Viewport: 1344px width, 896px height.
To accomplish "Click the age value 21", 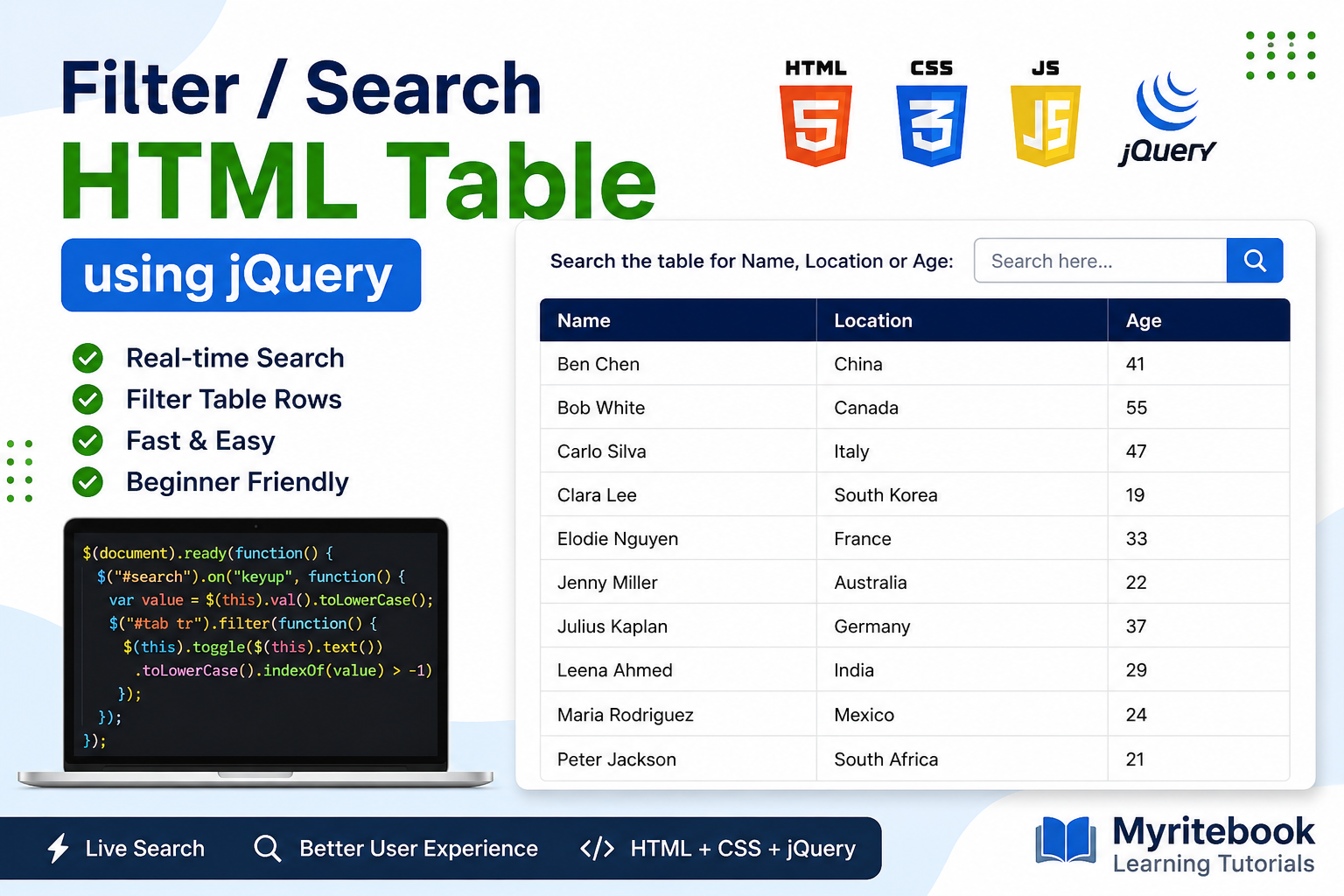I will click(x=1135, y=759).
